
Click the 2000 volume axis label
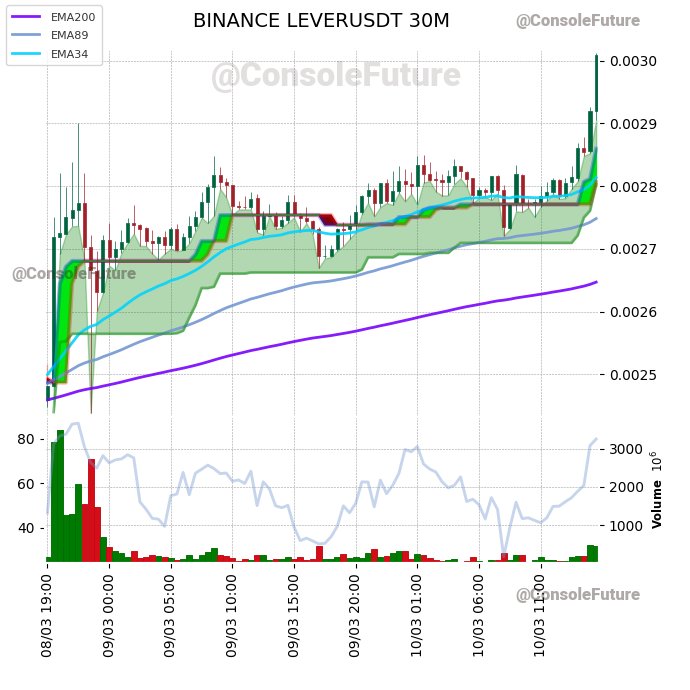coord(626,488)
